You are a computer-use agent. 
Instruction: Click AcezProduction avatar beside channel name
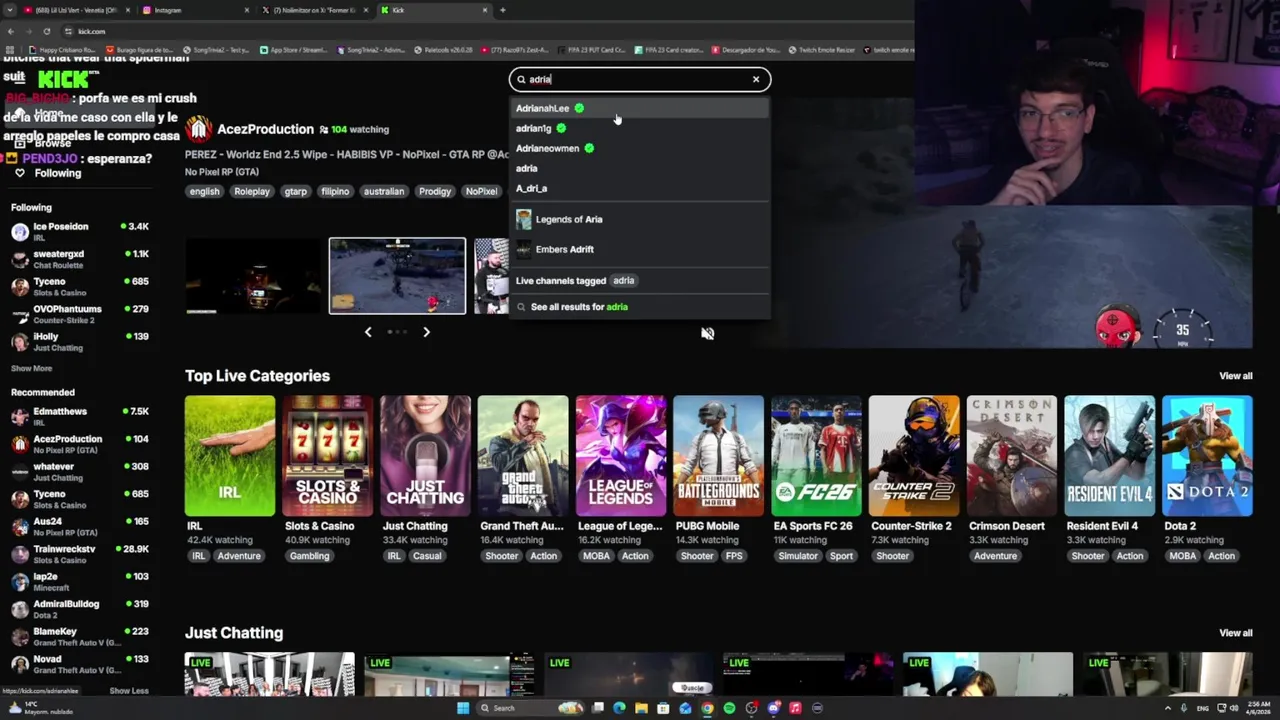[x=198, y=129]
